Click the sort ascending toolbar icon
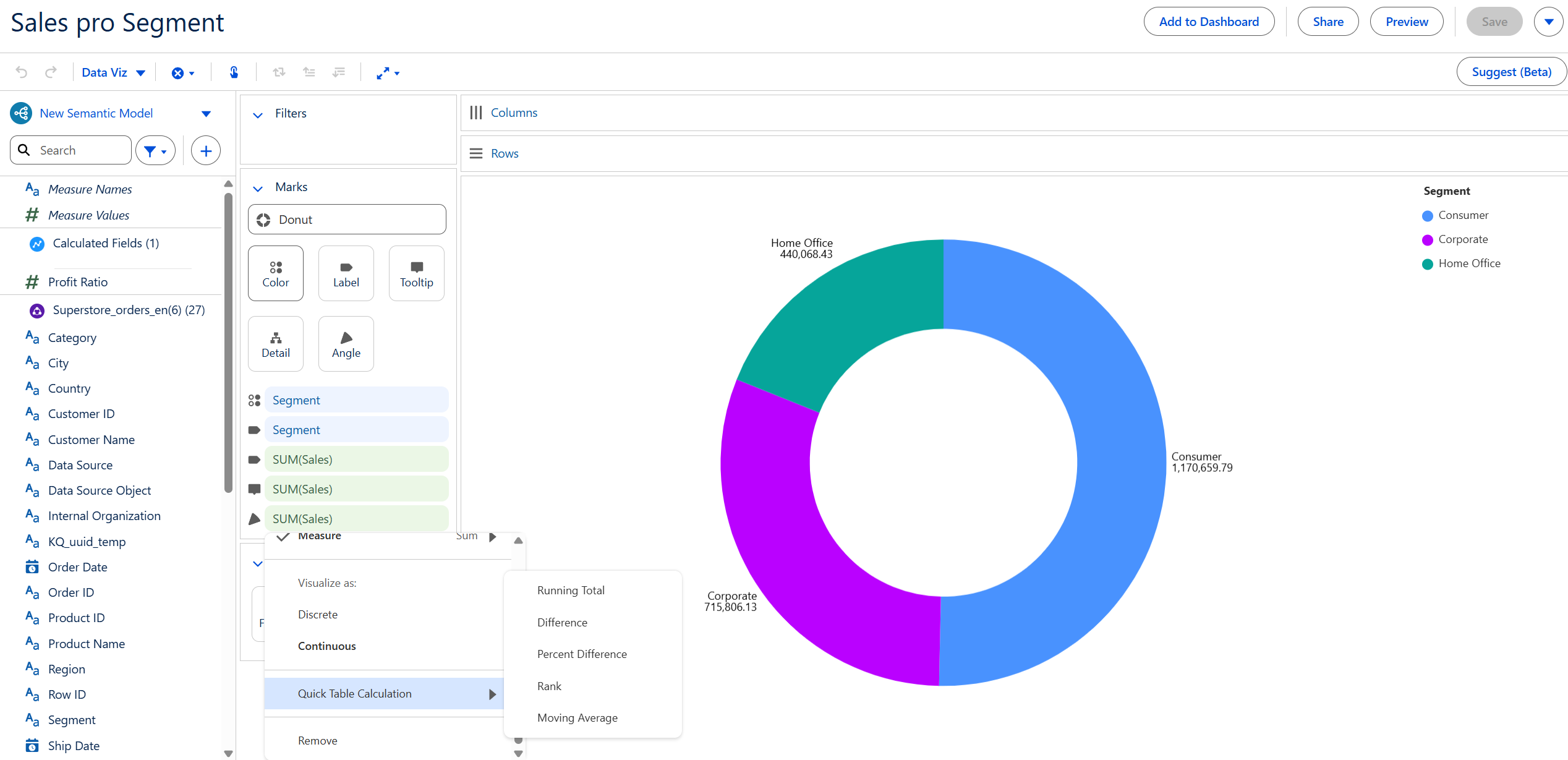 coord(309,72)
